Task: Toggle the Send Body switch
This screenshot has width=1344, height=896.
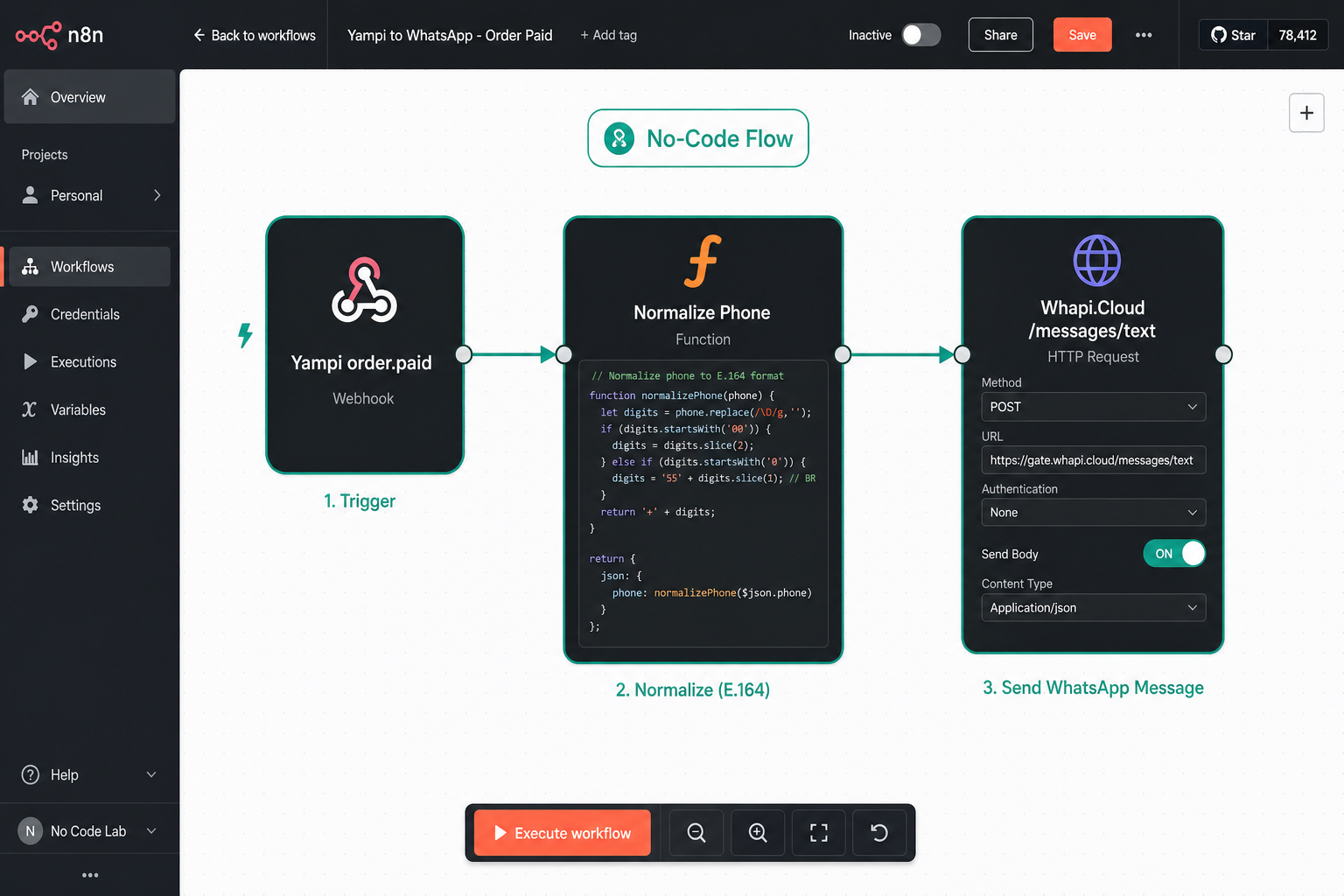Action: [1174, 554]
